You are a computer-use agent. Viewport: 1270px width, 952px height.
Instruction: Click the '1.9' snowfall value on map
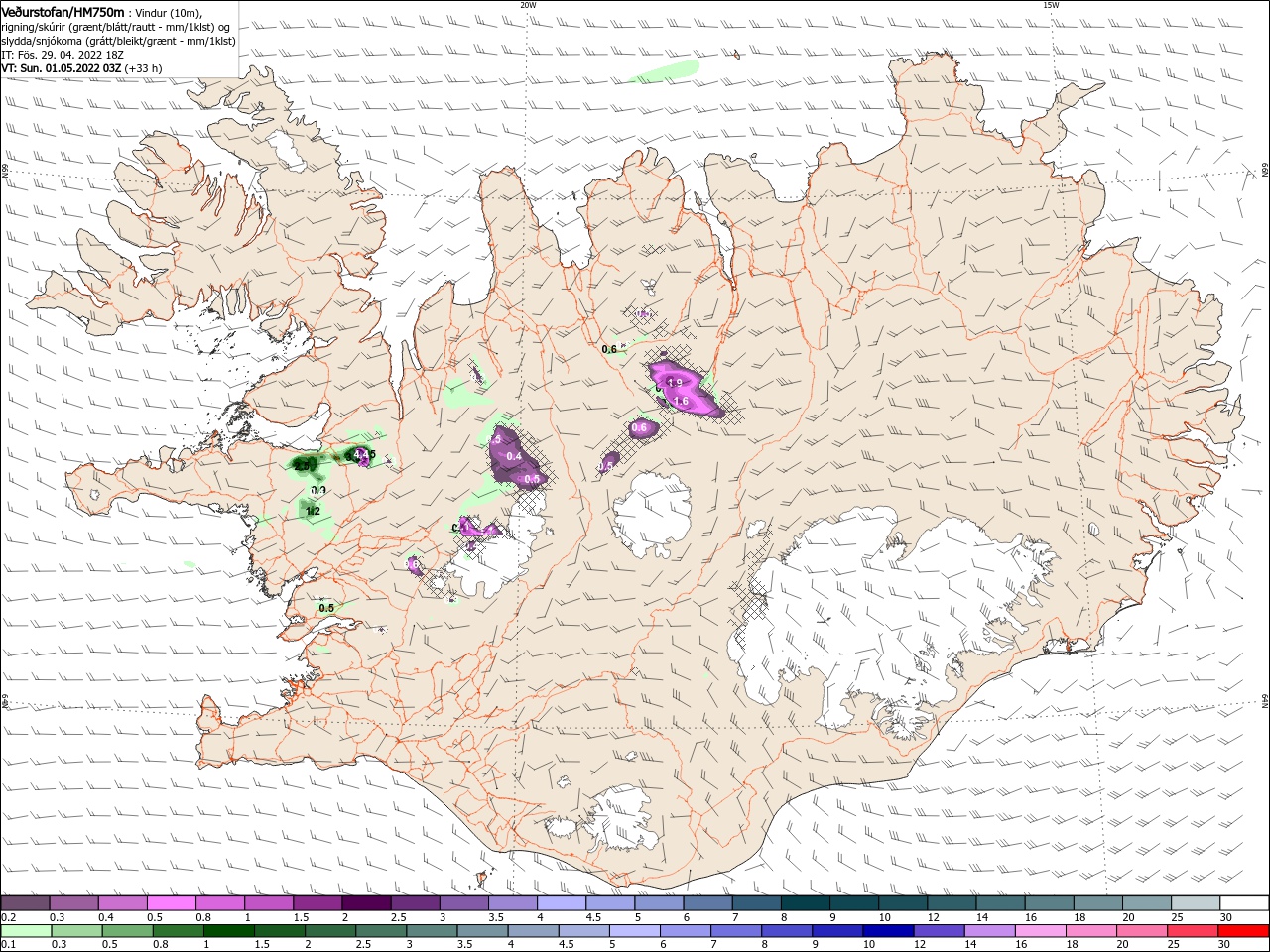tap(675, 382)
